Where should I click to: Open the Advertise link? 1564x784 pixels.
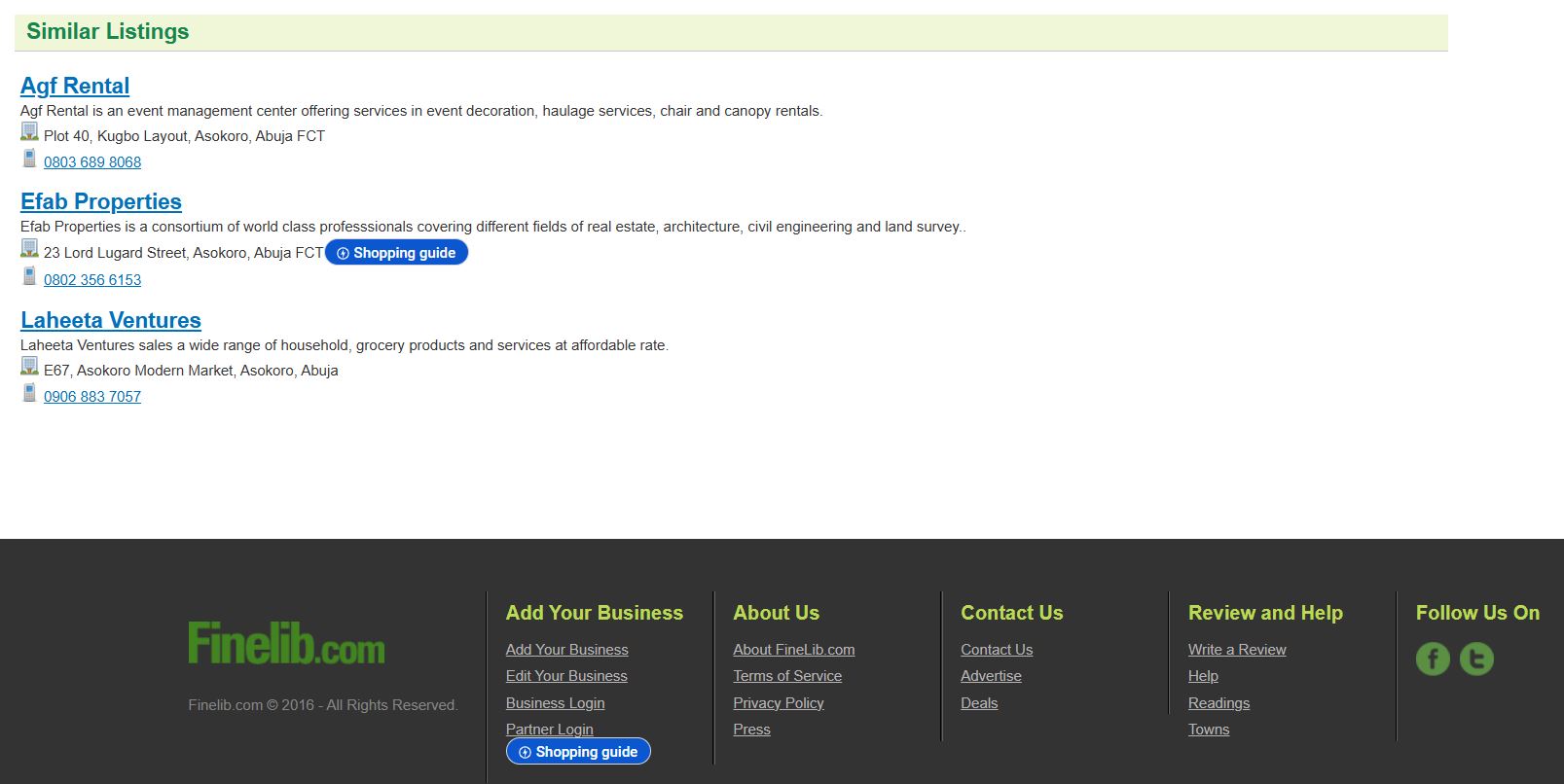(991, 676)
